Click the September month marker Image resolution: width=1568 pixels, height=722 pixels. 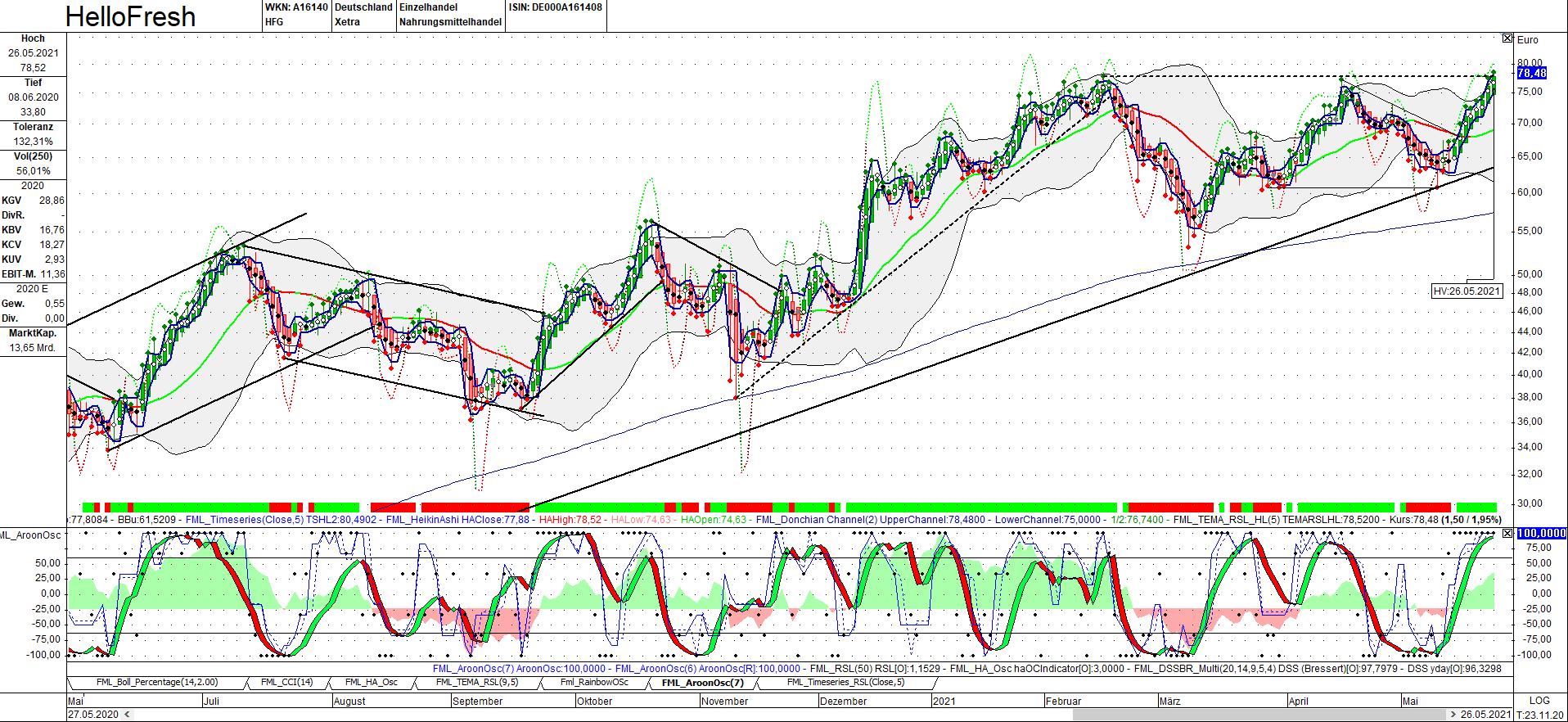[477, 702]
